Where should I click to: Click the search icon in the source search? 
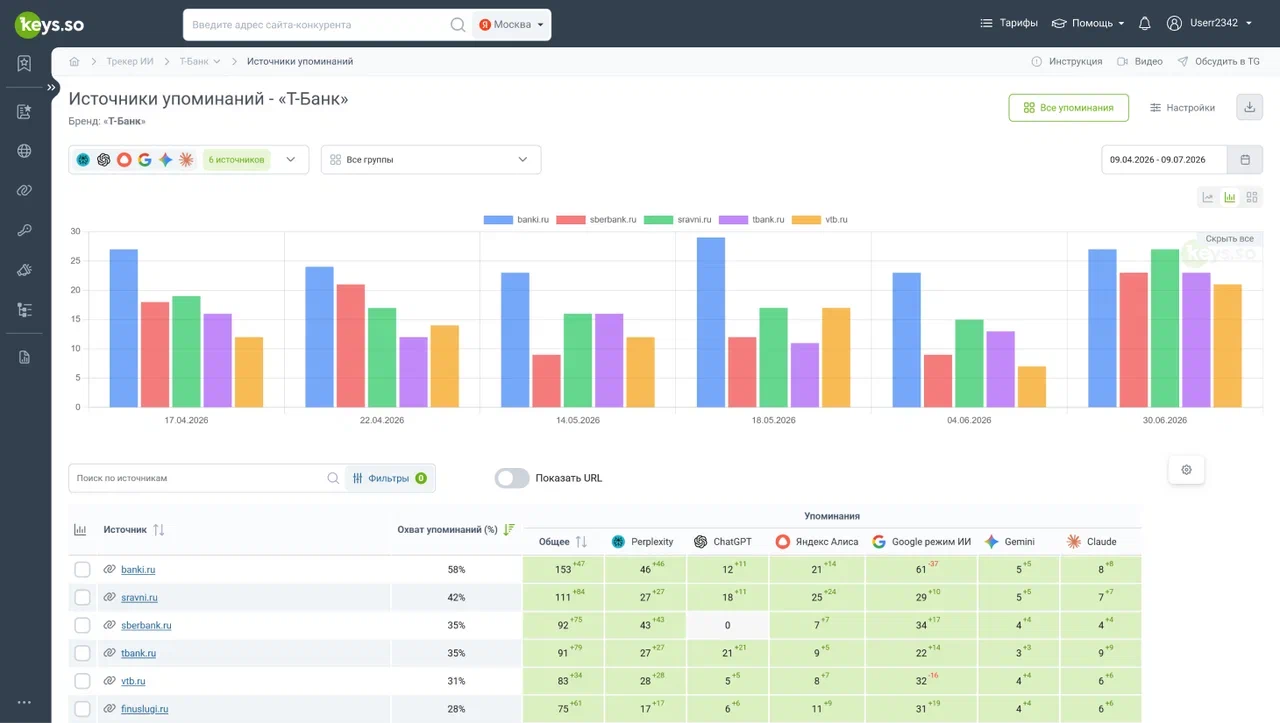coord(333,478)
